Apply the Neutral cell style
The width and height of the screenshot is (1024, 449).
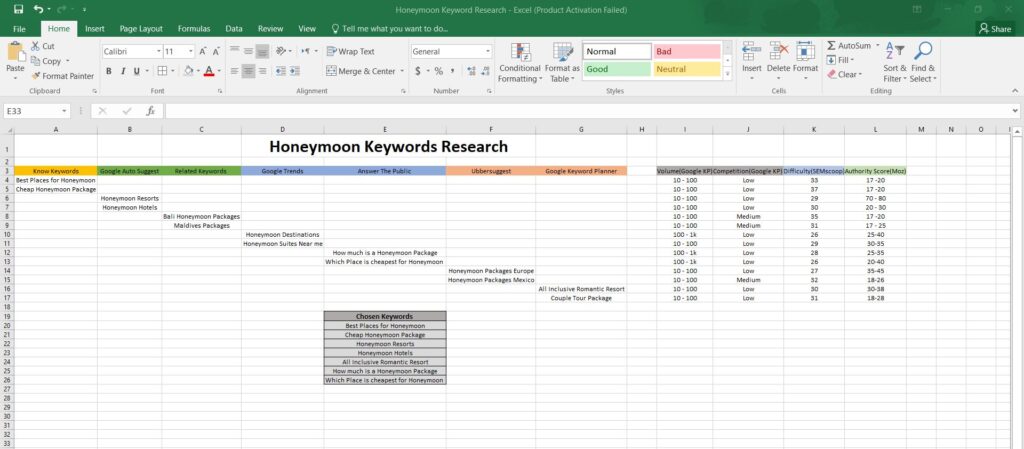(x=687, y=69)
